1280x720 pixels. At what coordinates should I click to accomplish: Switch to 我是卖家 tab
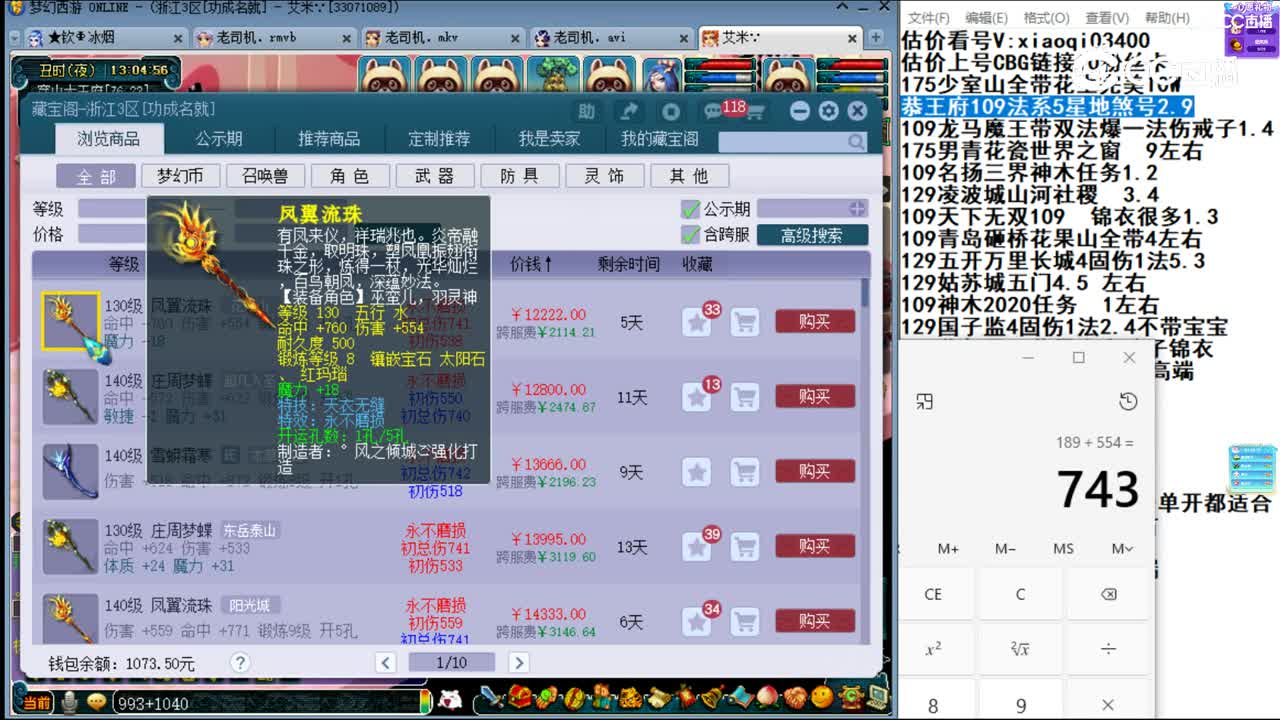(x=549, y=139)
